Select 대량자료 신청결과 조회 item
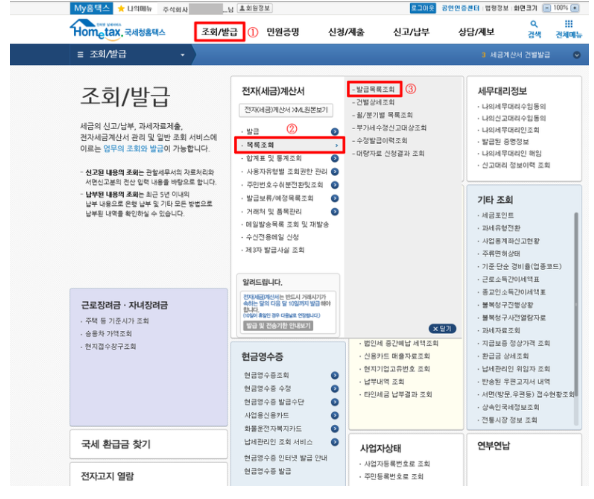The image size is (594, 499). tap(389, 153)
